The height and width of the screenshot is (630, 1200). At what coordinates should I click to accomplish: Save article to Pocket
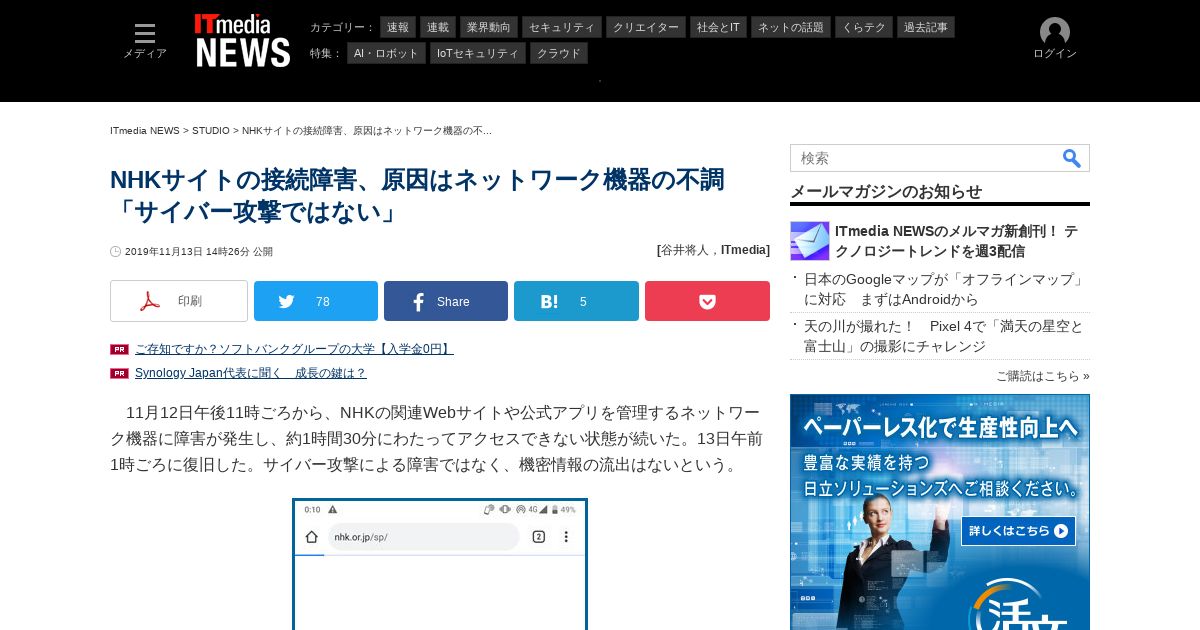point(707,301)
